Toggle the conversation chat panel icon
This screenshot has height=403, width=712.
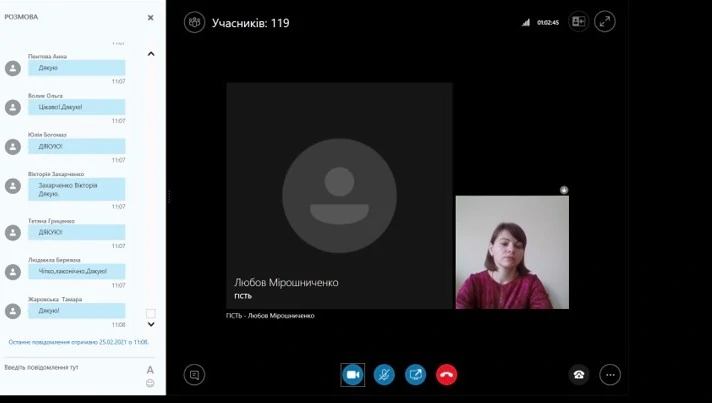pos(194,374)
